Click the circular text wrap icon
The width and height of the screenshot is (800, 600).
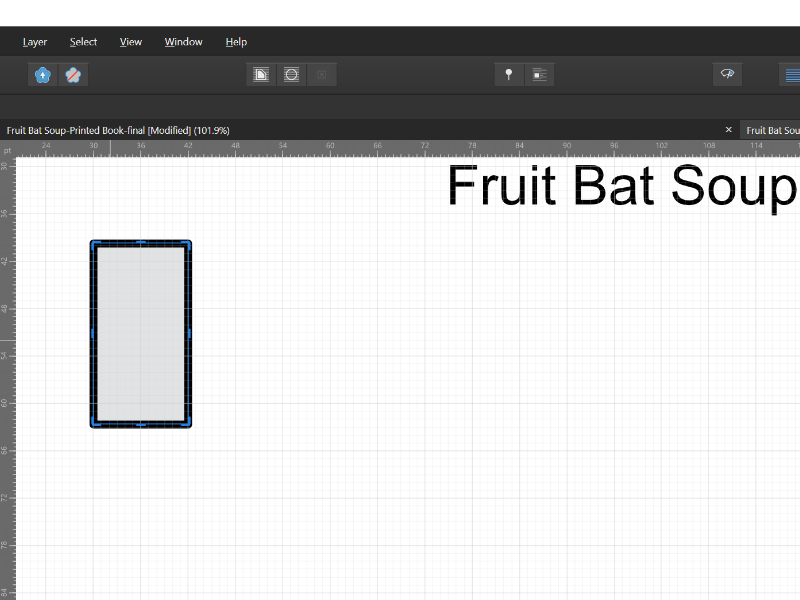(x=291, y=75)
